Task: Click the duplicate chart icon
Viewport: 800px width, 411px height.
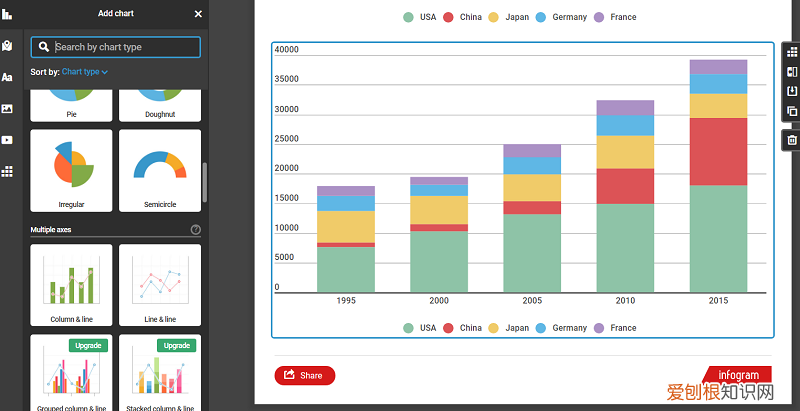Action: tap(792, 111)
